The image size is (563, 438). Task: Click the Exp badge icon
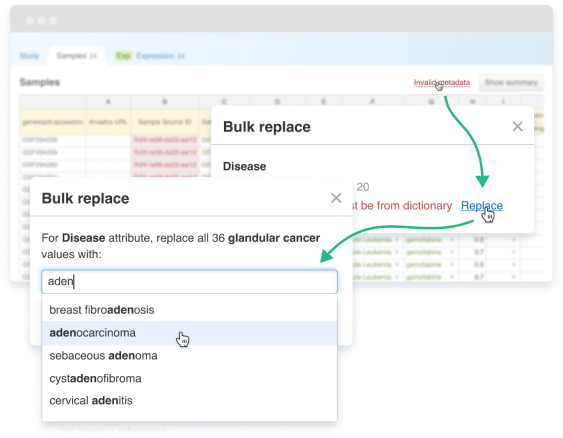pyautogui.click(x=123, y=56)
